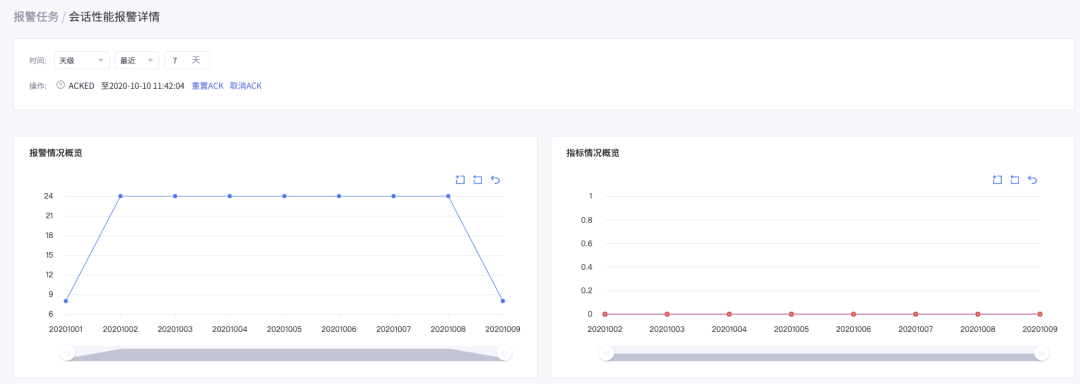Image resolution: width=1080 pixels, height=384 pixels.
Task: Click left slider handle under 指标情况概览 chart
Action: 605,353
